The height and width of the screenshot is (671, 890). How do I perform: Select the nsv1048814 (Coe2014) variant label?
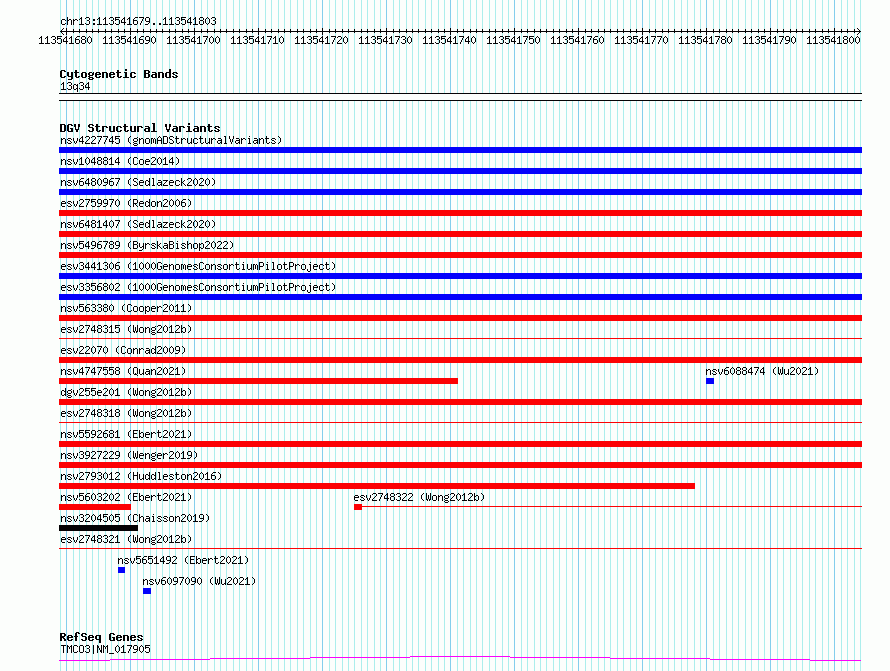pos(120,161)
